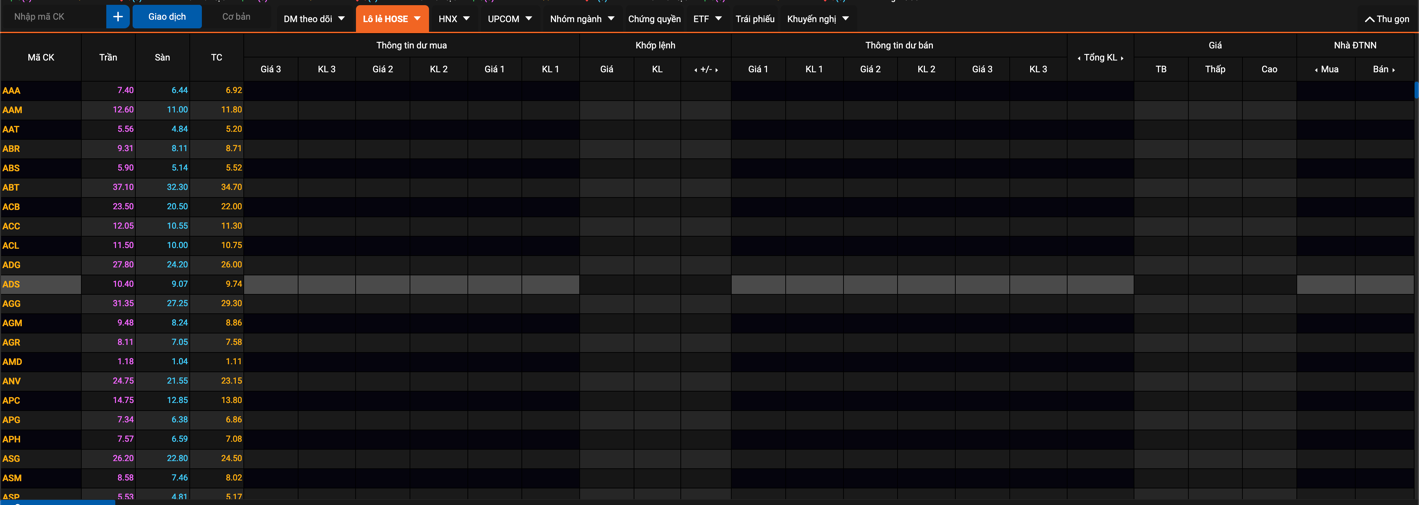1419x505 pixels.
Task: Click right arrow beside the +/- column header
Action: coord(717,70)
